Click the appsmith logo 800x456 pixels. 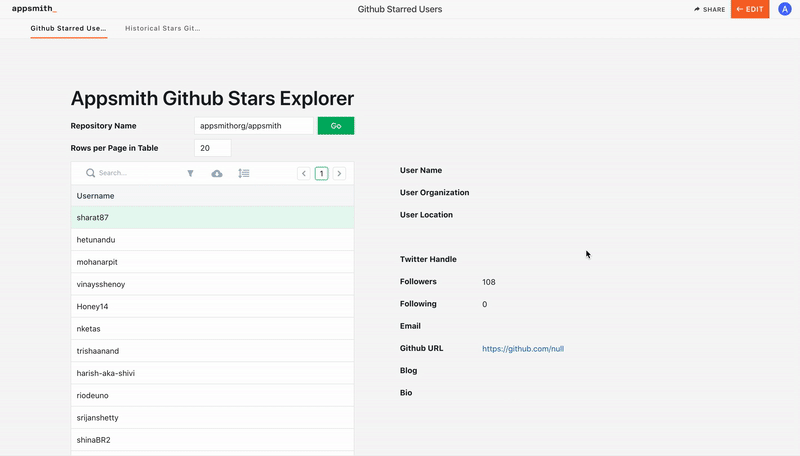pyautogui.click(x=34, y=9)
